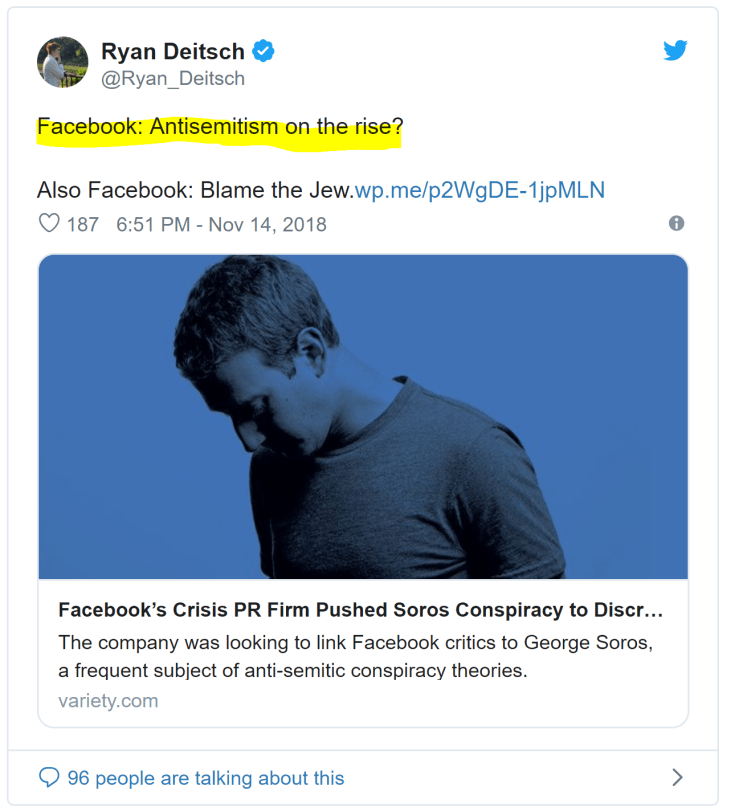Open the Twitter Ads info icon

(677, 223)
